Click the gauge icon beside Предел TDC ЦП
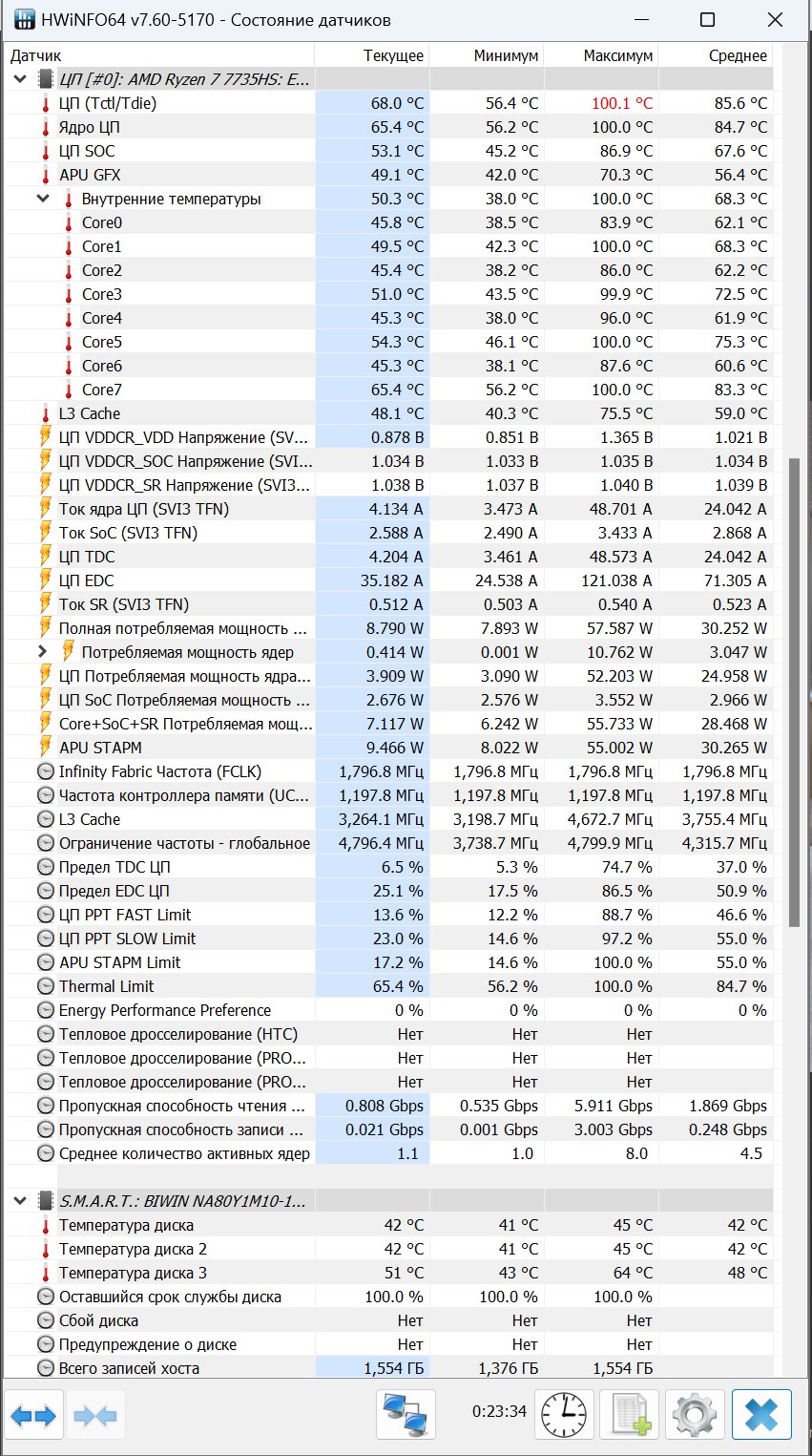The height and width of the screenshot is (1456, 812). tap(45, 867)
